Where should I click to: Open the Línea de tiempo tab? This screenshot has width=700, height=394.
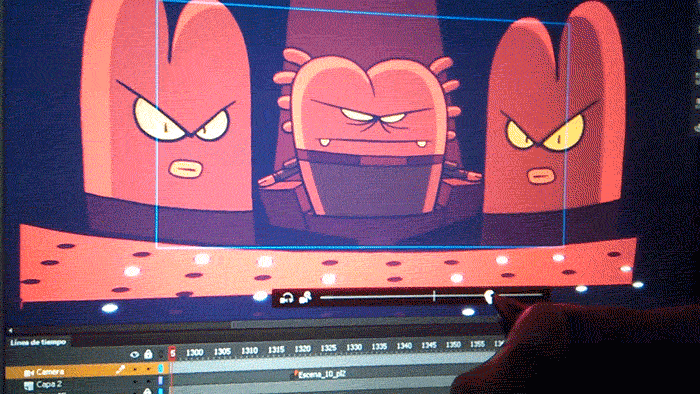[38, 343]
